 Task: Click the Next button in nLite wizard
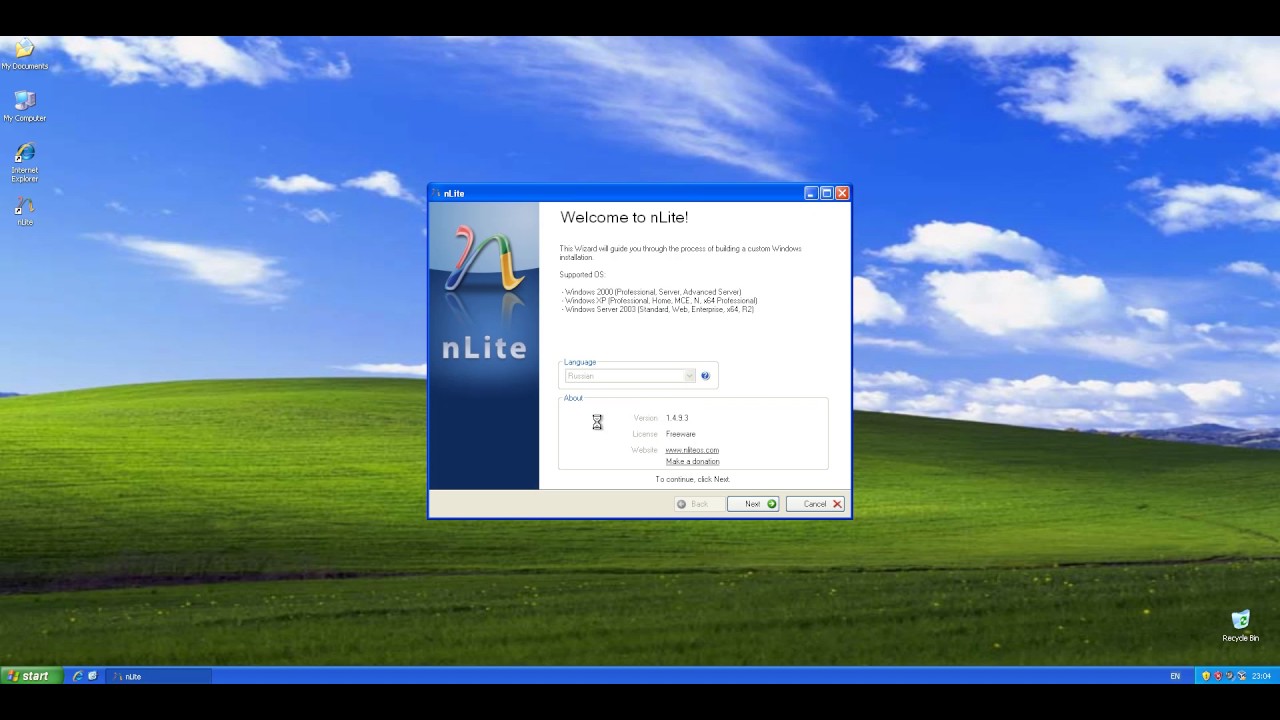tap(753, 504)
